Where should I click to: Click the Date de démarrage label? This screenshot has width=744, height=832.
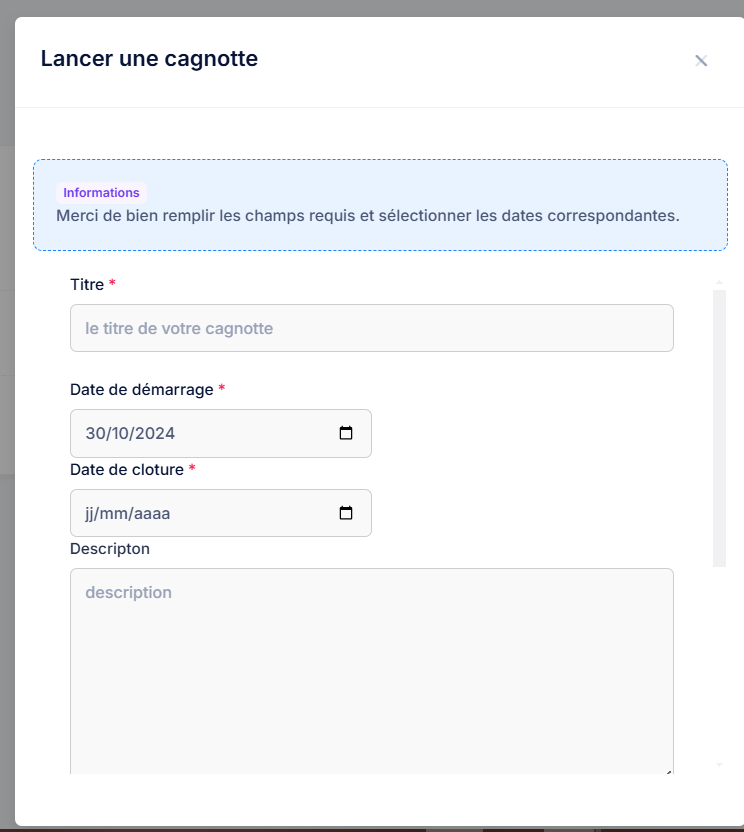[142, 389]
